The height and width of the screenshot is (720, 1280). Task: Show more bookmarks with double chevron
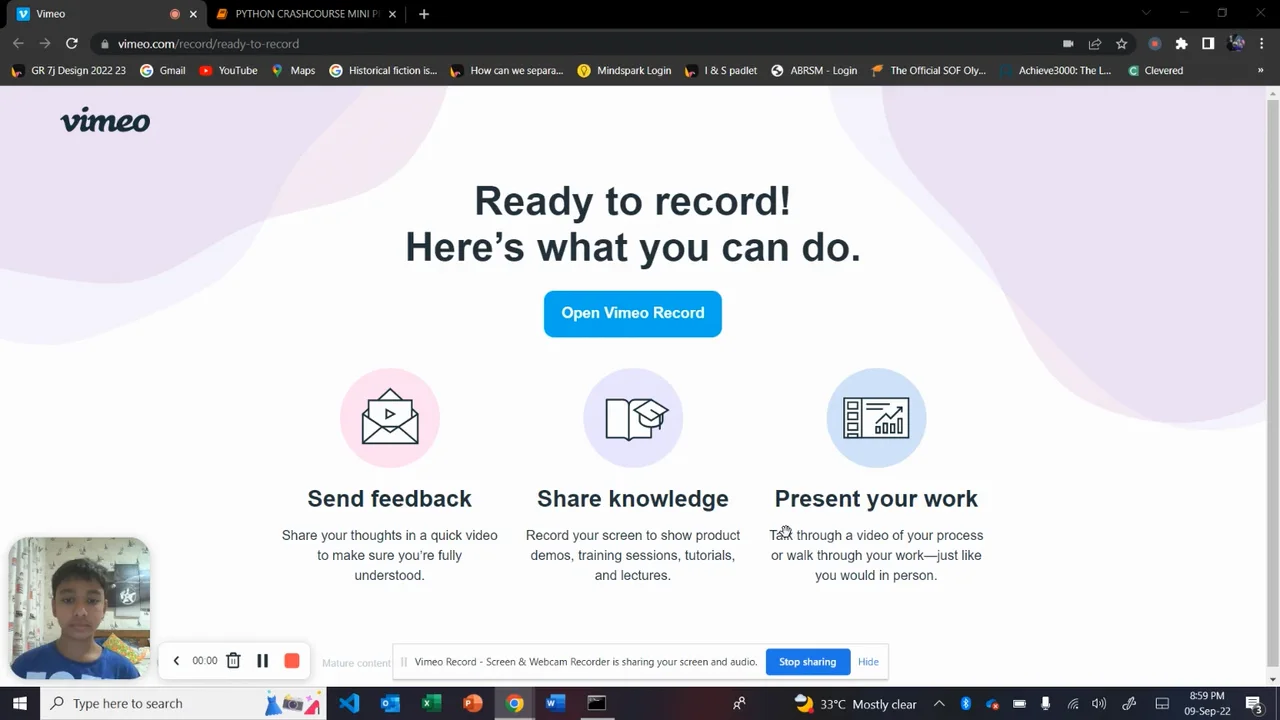coord(1260,71)
